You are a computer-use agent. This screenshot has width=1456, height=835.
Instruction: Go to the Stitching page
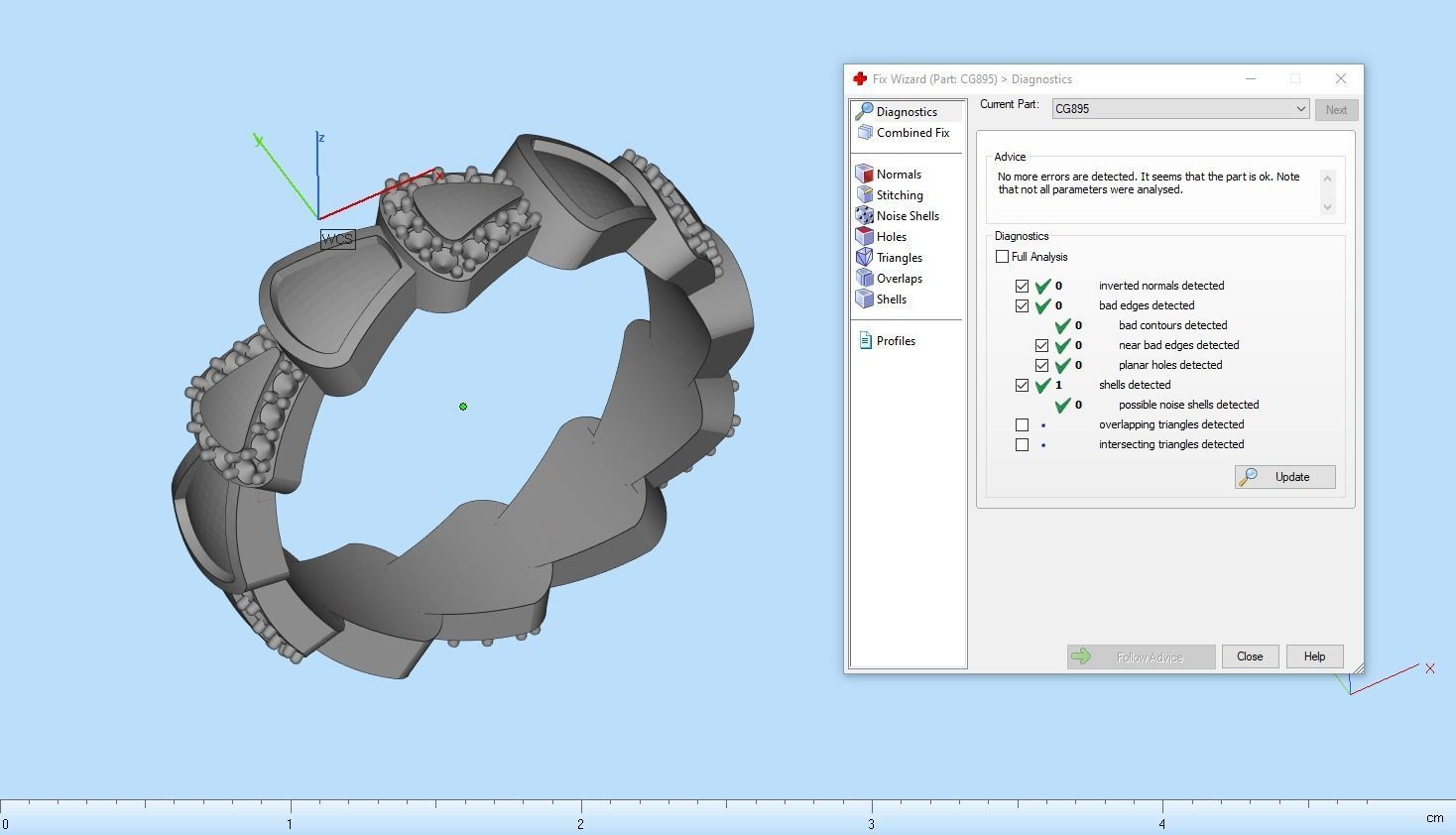click(x=900, y=194)
